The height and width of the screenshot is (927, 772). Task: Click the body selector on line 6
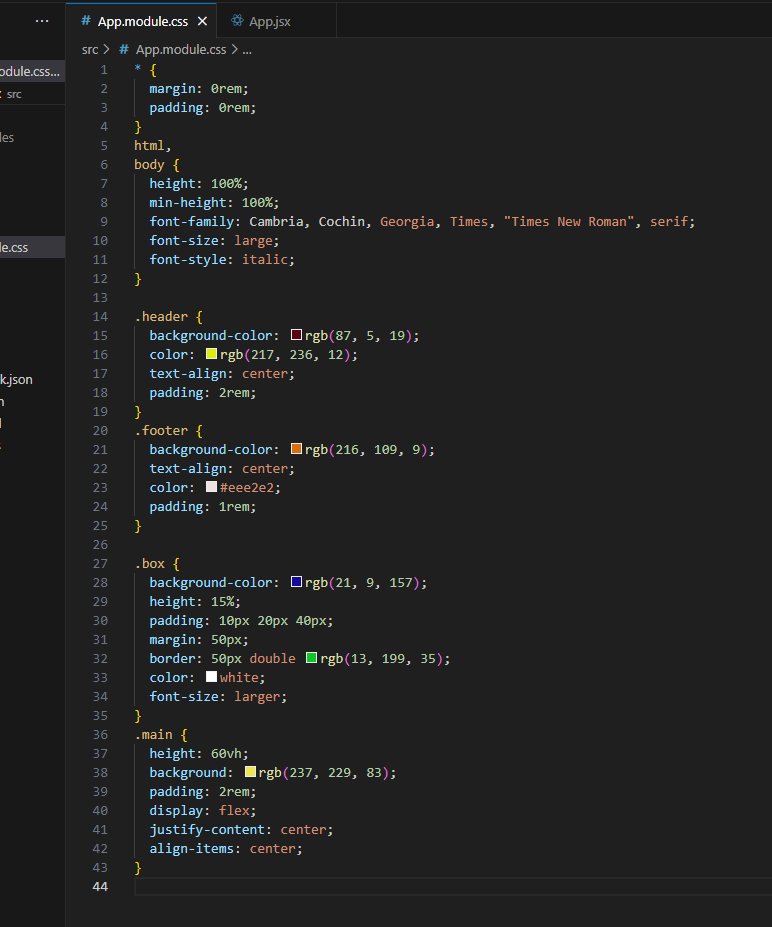150,165
